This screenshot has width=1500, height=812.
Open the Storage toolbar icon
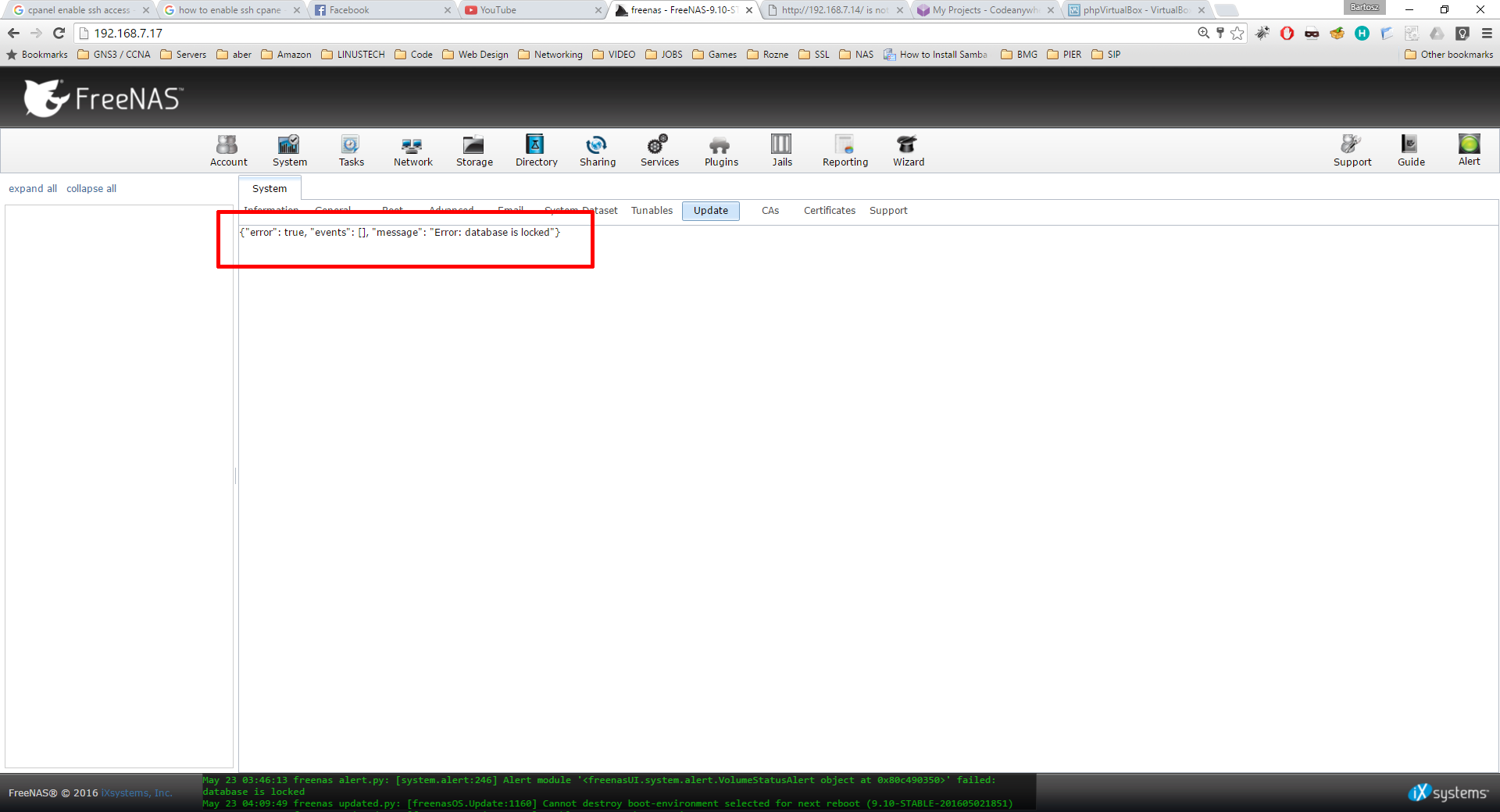474,151
